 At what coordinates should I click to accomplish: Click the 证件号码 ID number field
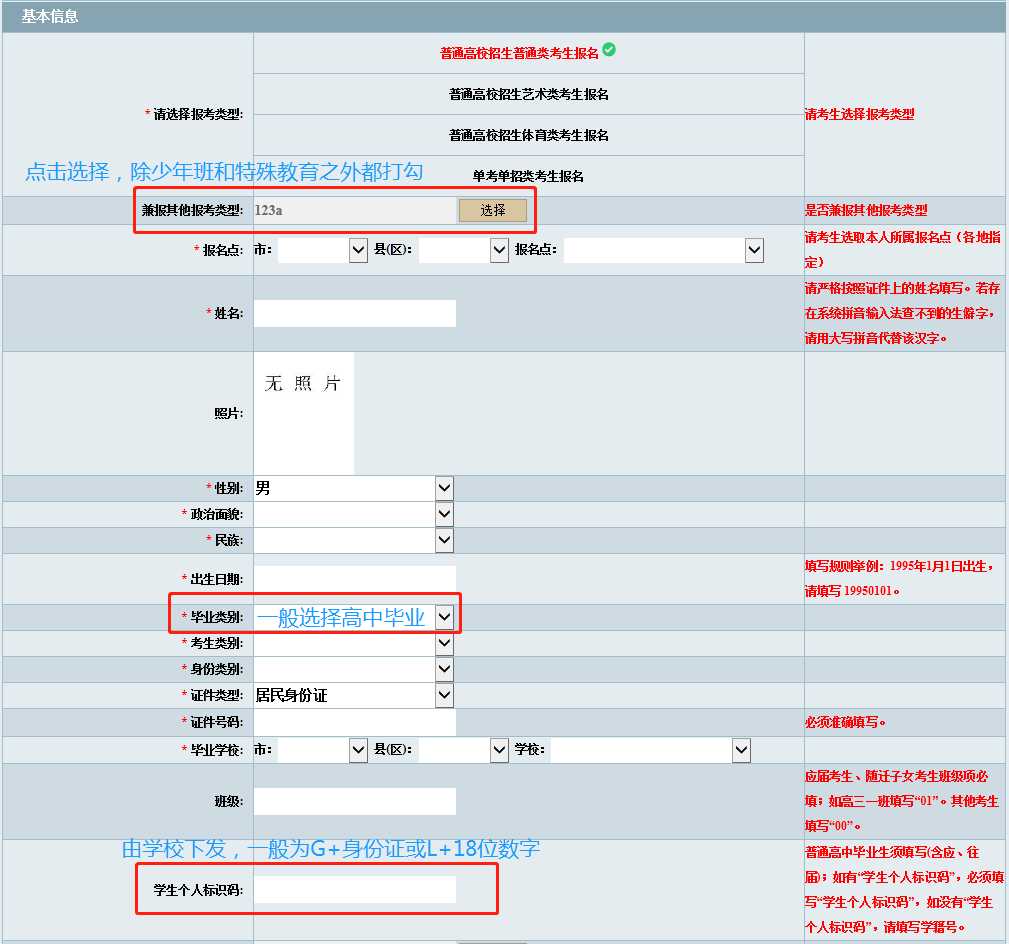(x=353, y=720)
